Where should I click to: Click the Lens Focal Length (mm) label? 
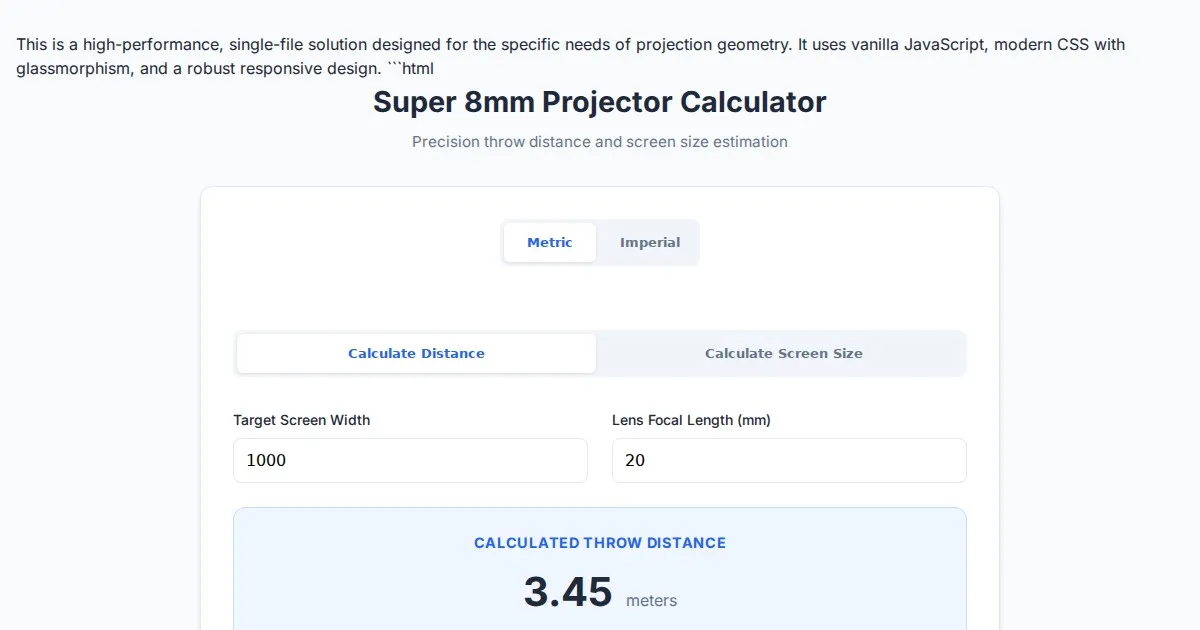click(x=691, y=421)
